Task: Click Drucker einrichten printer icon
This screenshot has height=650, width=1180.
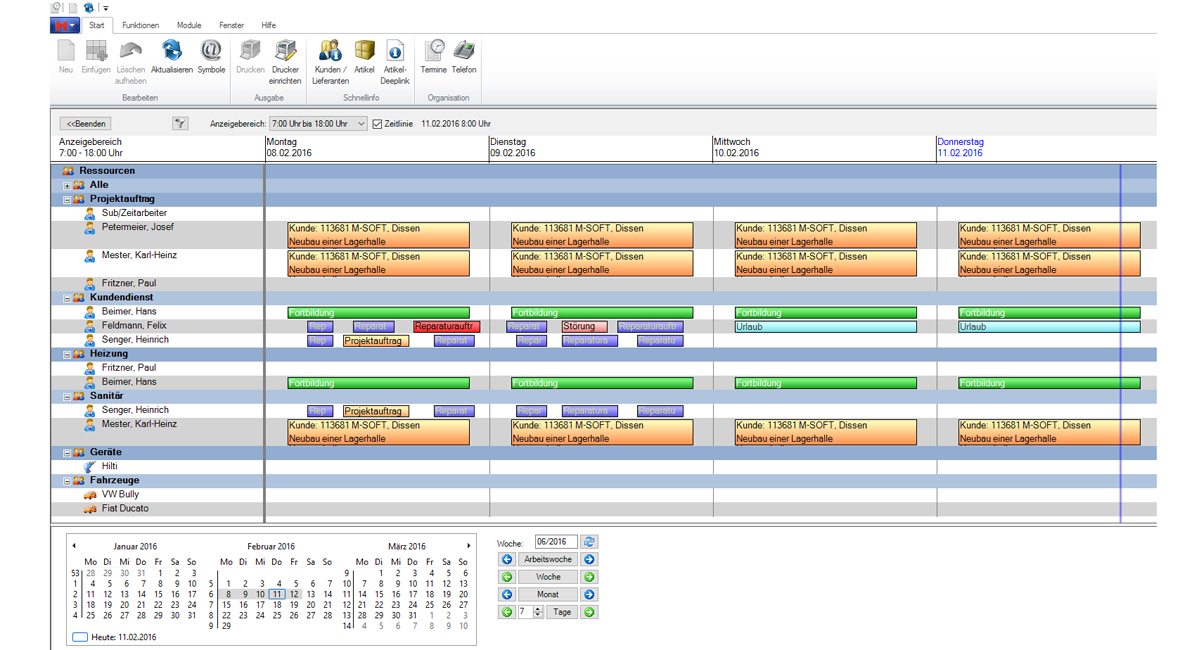Action: tap(285, 52)
